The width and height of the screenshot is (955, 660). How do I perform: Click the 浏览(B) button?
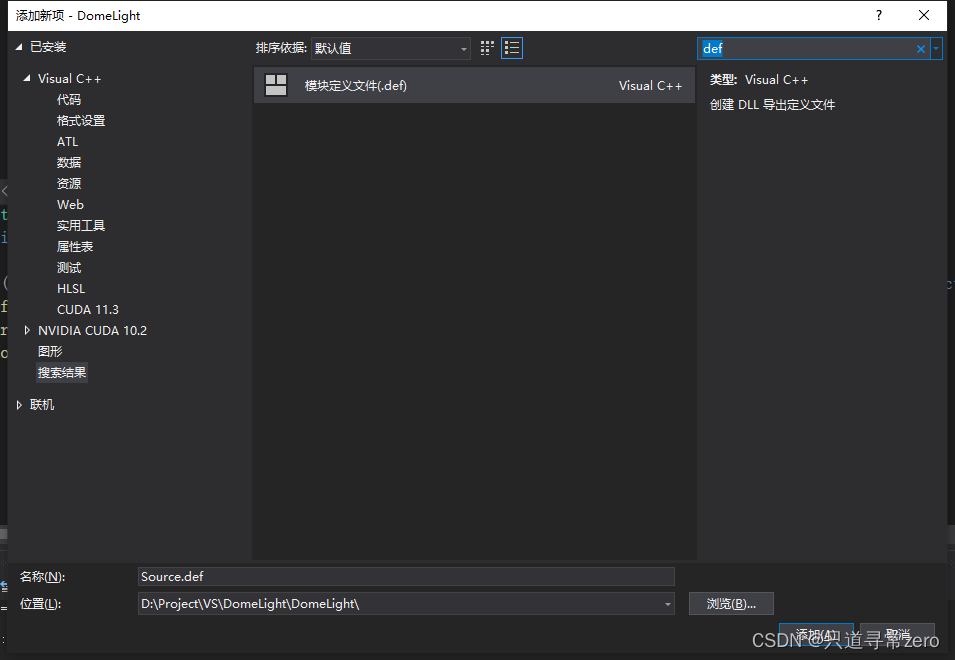tap(731, 603)
